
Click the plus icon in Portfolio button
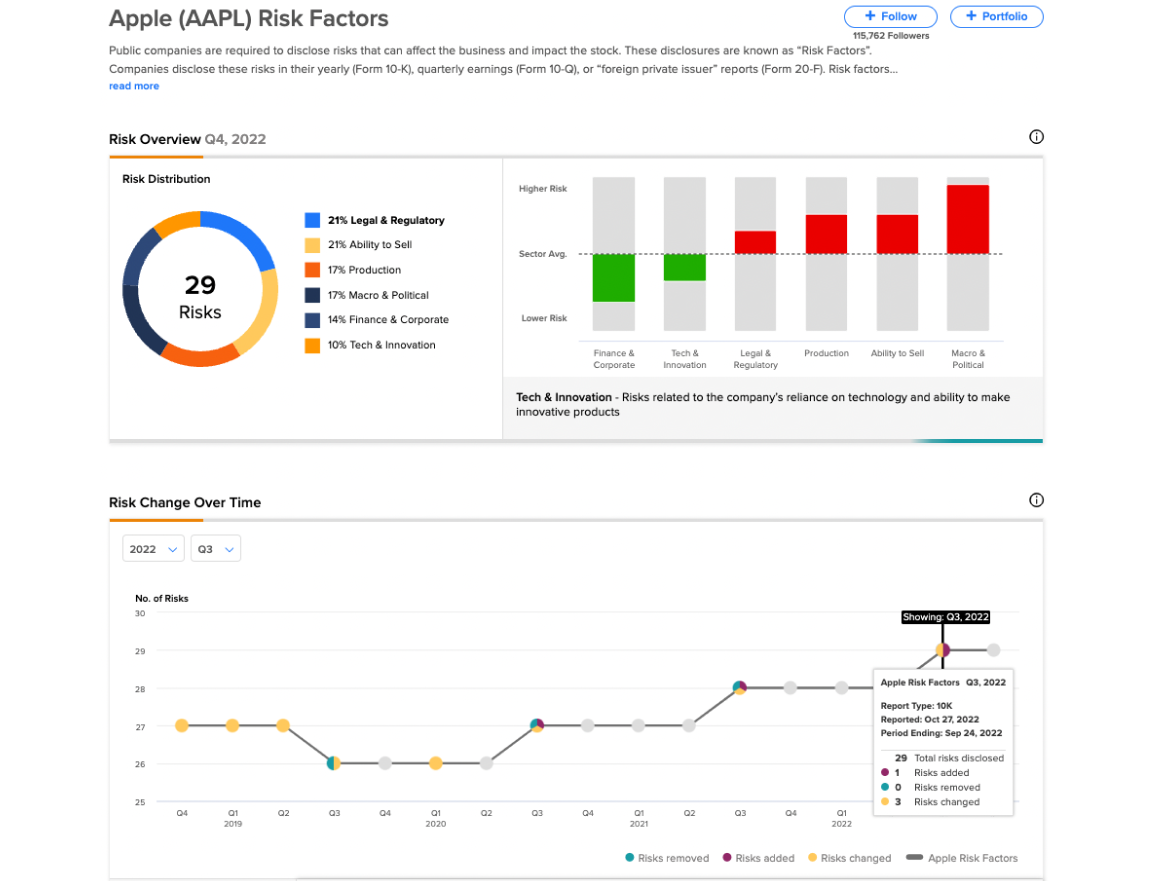click(971, 16)
